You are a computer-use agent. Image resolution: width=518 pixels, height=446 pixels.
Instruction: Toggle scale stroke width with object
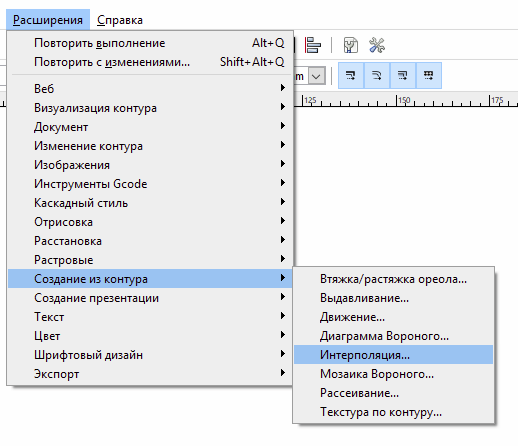click(x=351, y=75)
